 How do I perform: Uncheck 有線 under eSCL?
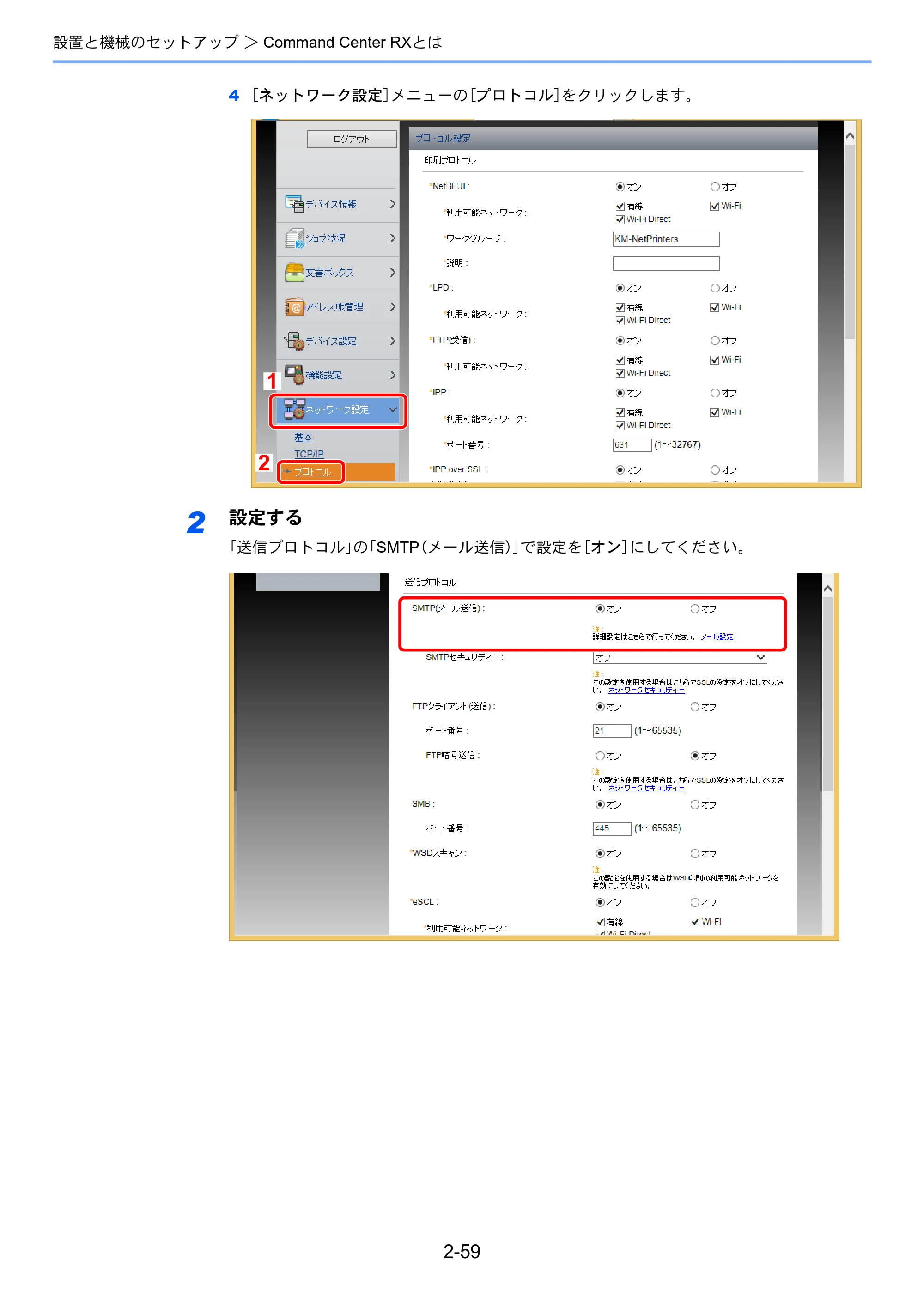point(599,922)
